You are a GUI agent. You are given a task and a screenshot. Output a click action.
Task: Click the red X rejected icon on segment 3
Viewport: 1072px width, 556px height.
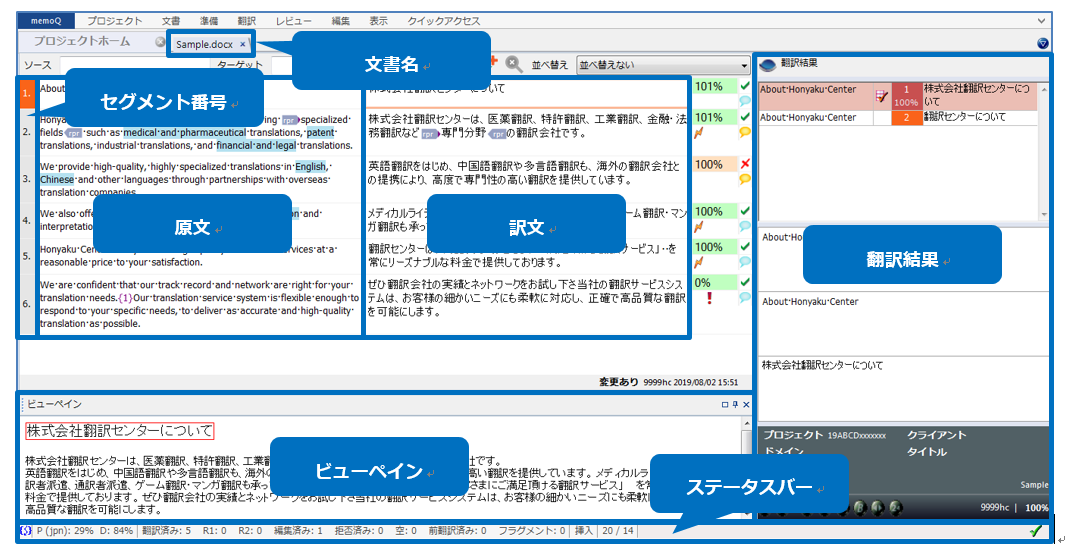click(x=744, y=163)
